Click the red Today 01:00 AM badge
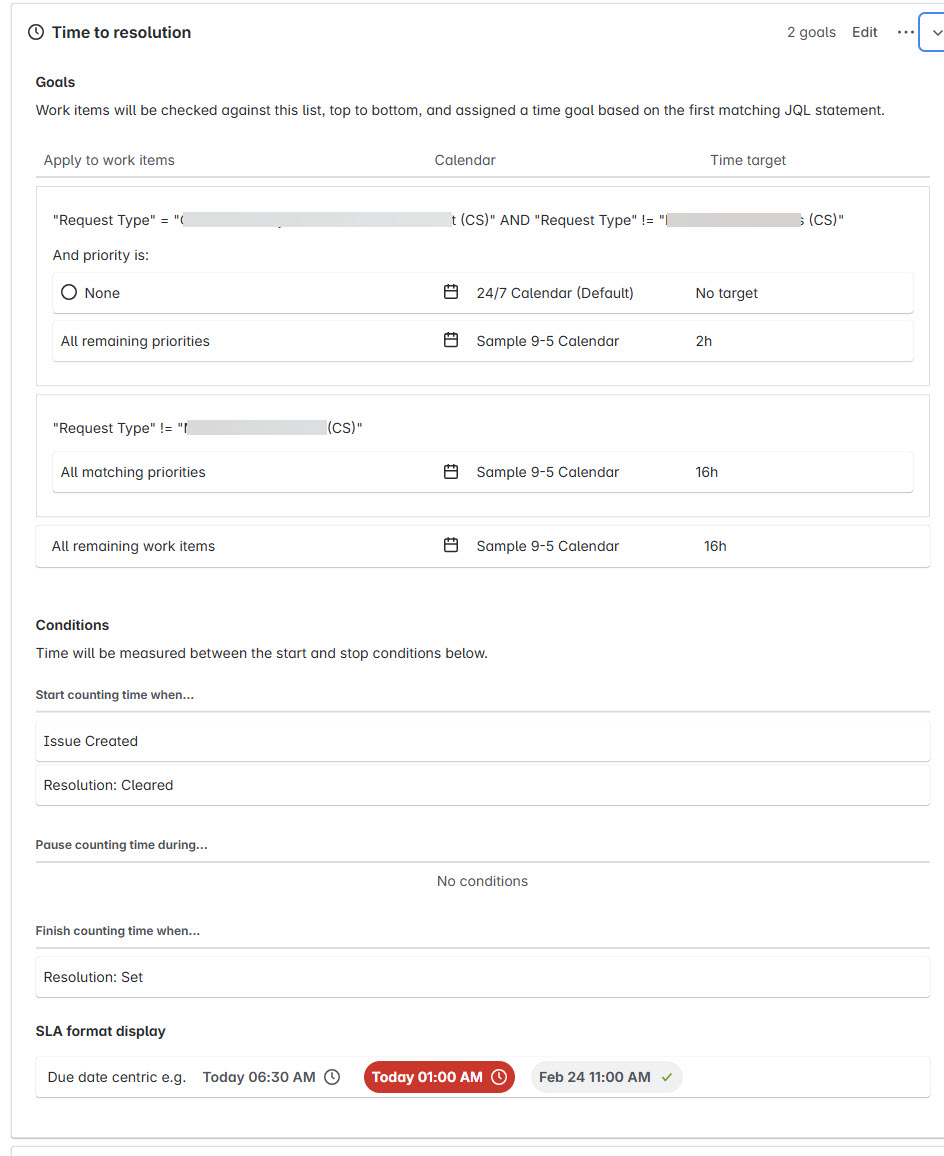The width and height of the screenshot is (944, 1156). 439,1077
